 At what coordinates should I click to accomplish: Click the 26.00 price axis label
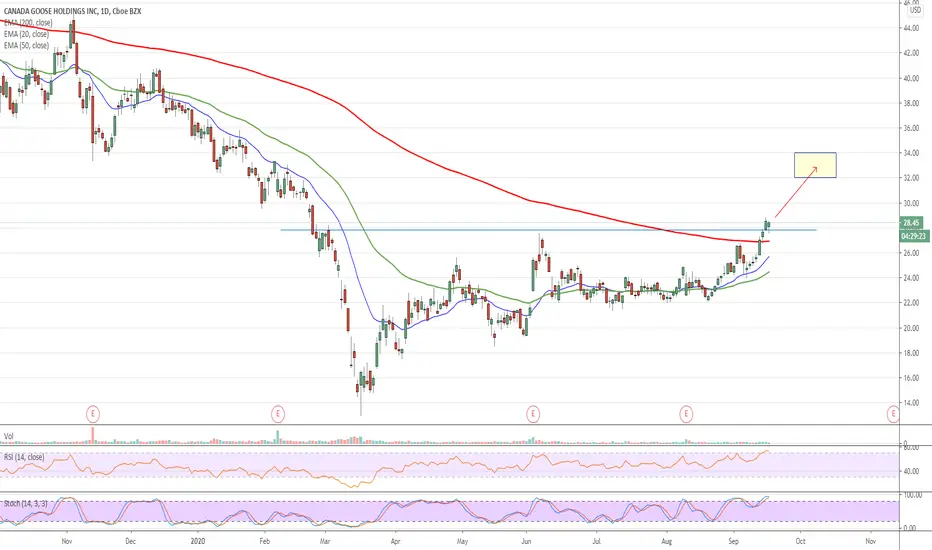pos(911,253)
